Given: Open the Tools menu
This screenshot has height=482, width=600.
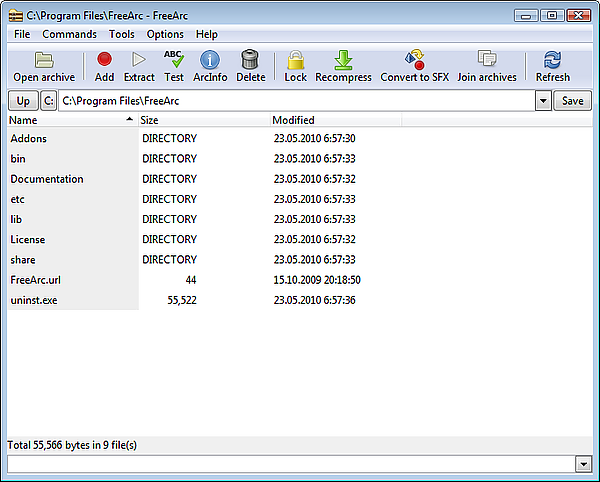Looking at the screenshot, I should pos(122,34).
